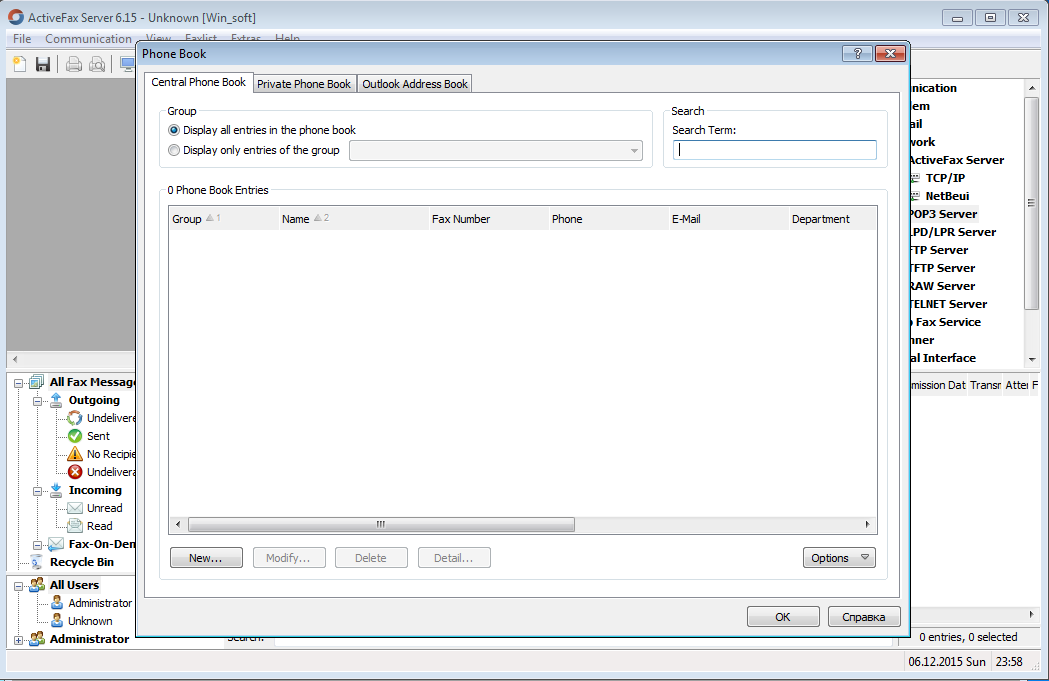Click the Outgoing folder icon
This screenshot has height=681, width=1049.
[x=56, y=400]
